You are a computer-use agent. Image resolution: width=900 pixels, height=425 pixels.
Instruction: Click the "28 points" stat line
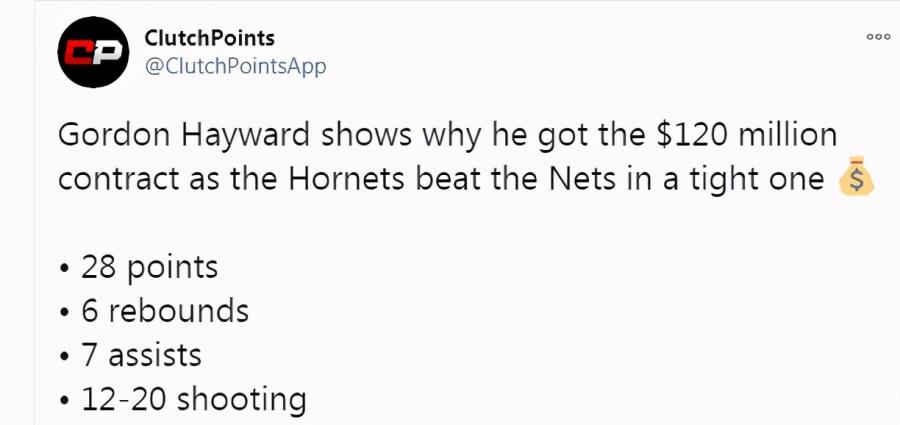point(149,267)
